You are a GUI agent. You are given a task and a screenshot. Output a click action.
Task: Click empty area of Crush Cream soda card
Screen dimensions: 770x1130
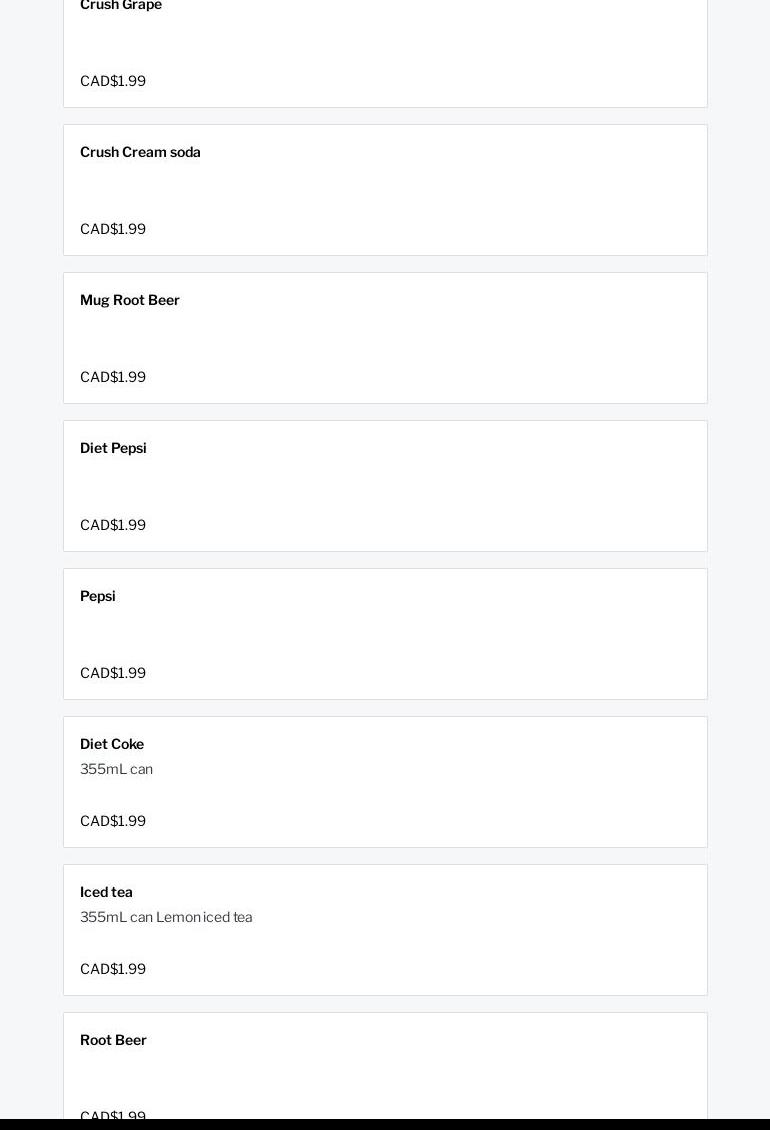pyautogui.click(x=450, y=191)
